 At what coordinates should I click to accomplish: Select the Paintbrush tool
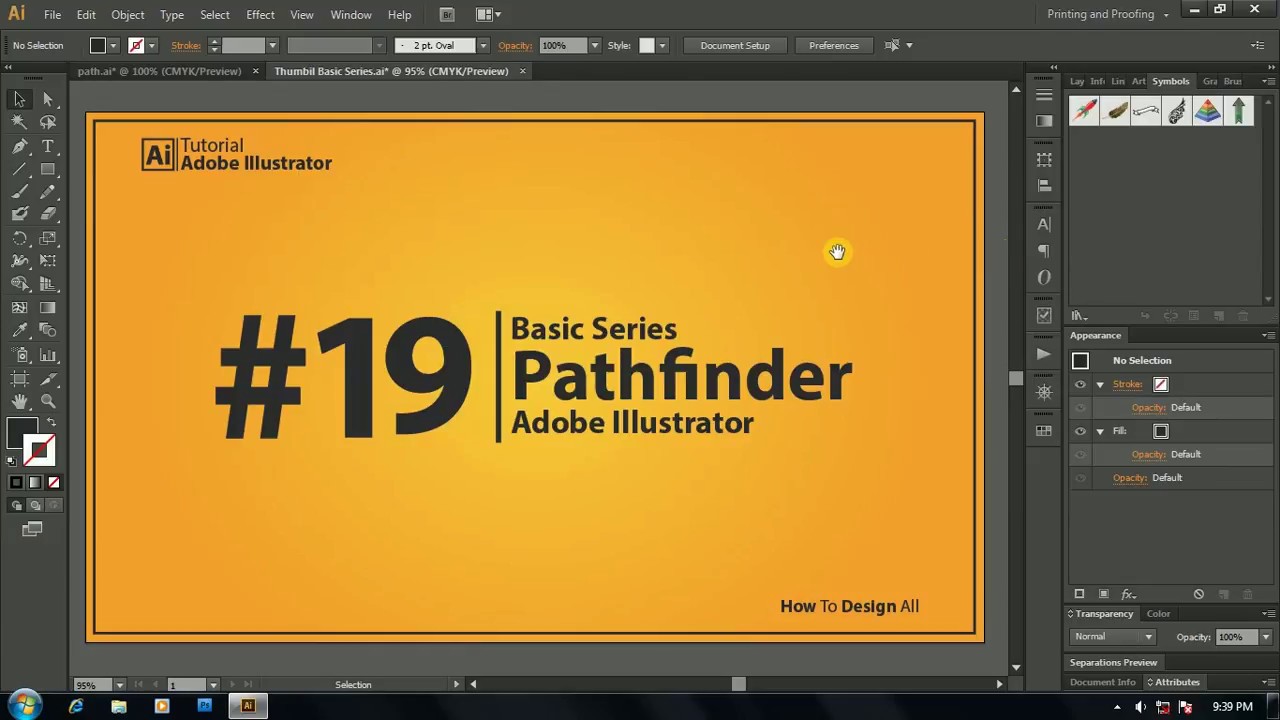coord(19,192)
